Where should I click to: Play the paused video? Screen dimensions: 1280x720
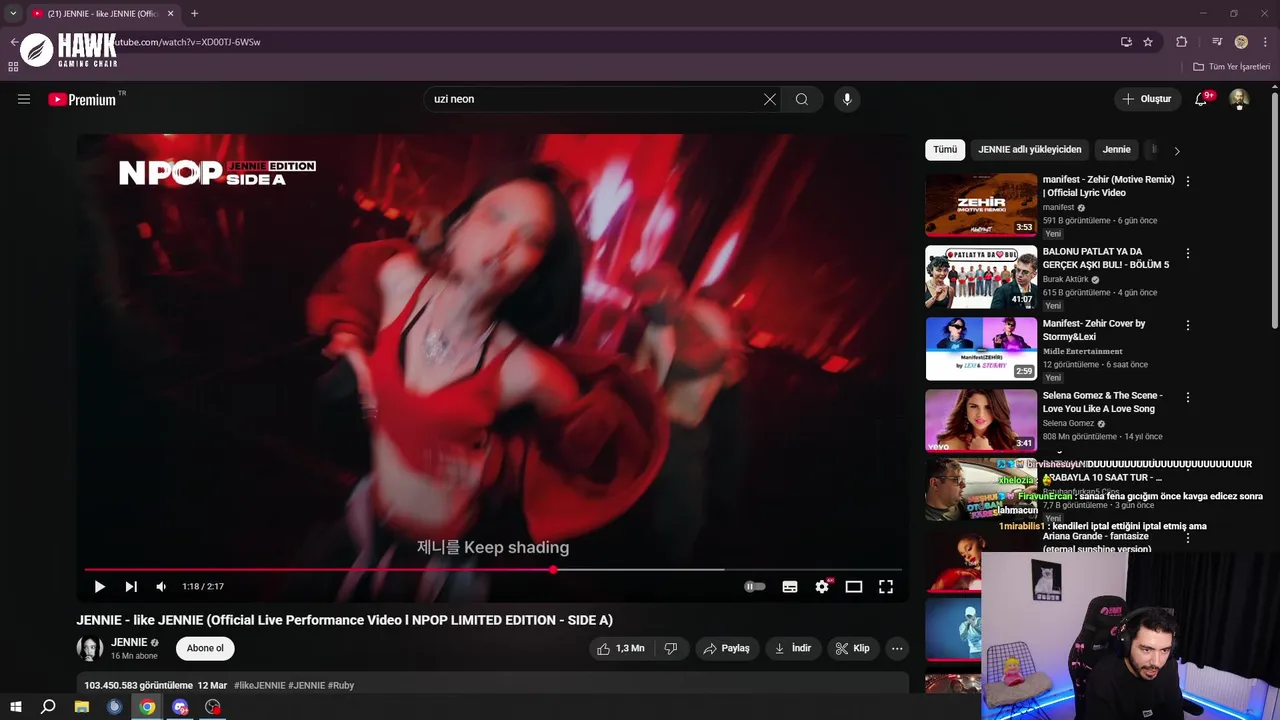99,587
